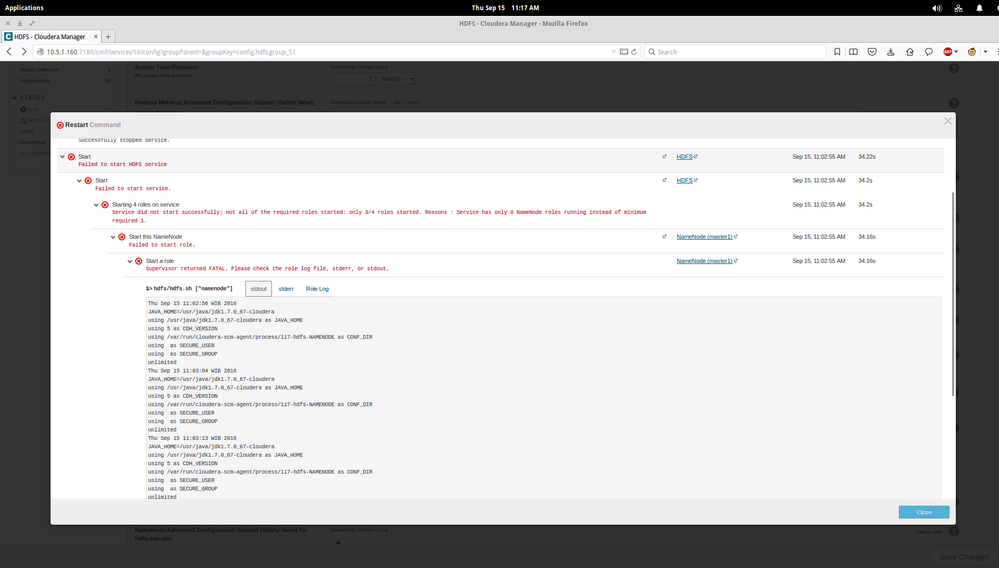Click the error icon beside 'Starting 4 roles on service'
This screenshot has height=568, width=999.
tap(105, 205)
